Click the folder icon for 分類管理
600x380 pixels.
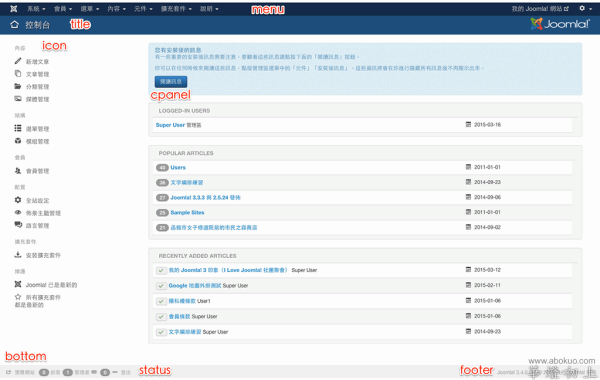pyautogui.click(x=18, y=86)
